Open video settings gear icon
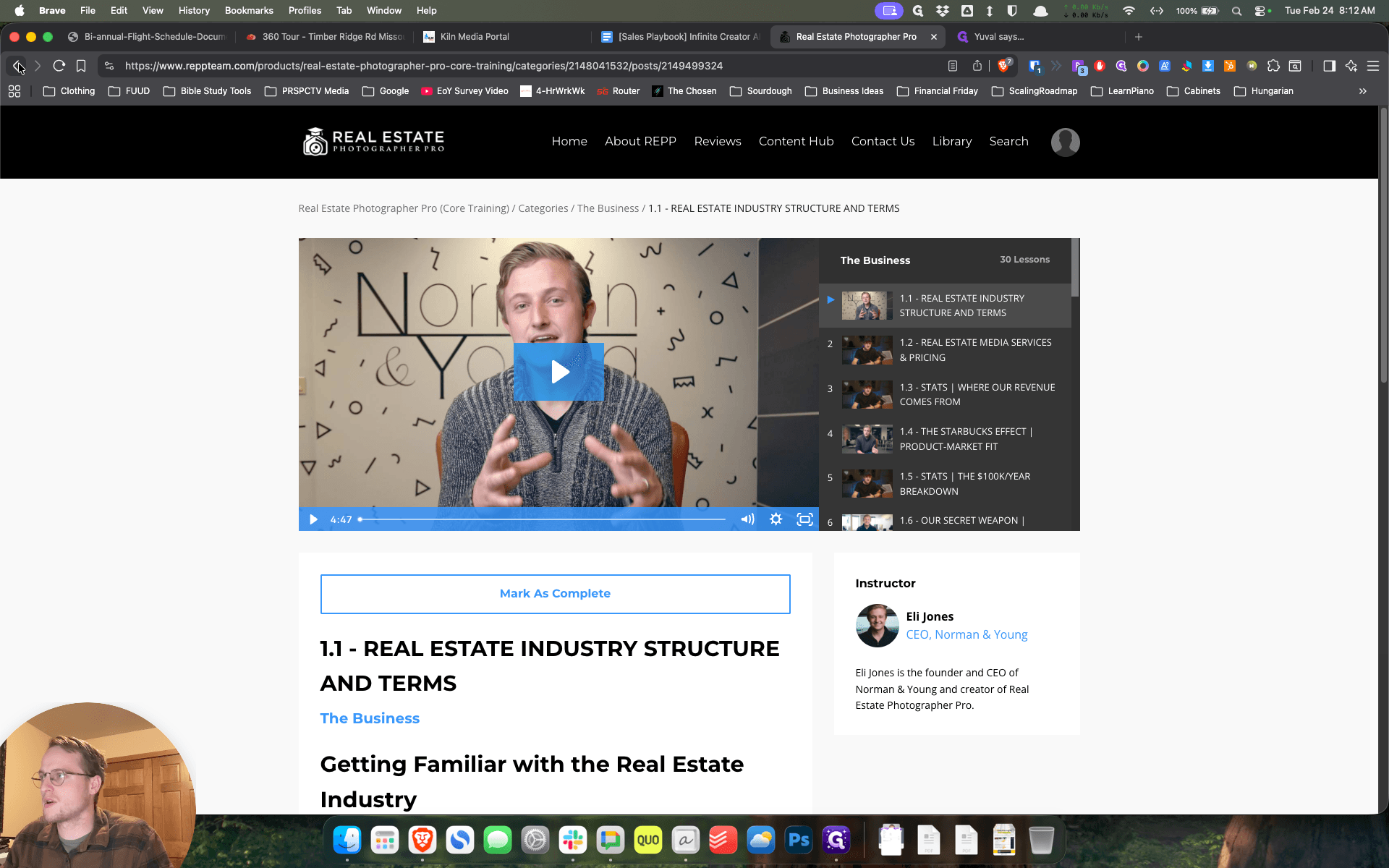 (776, 519)
